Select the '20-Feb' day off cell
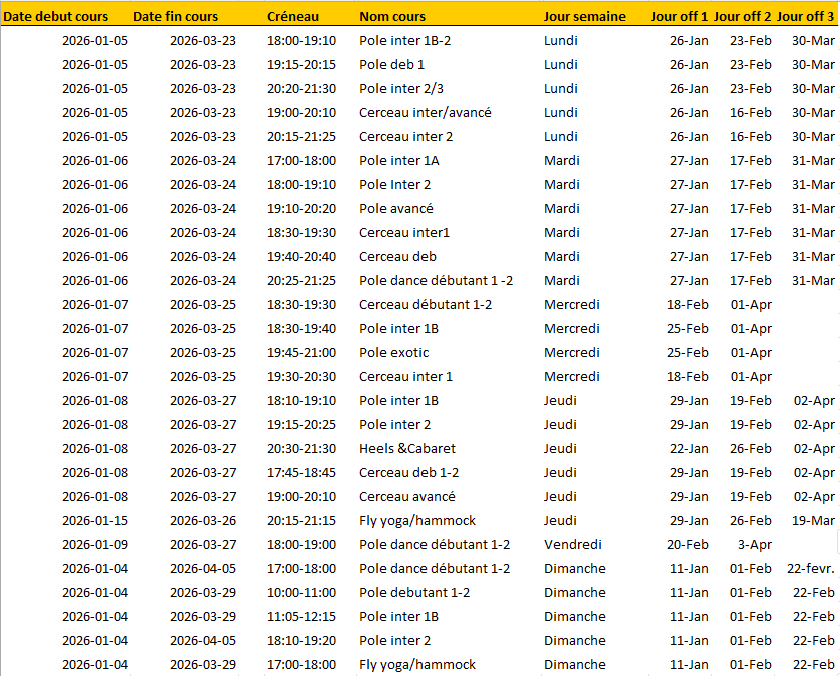 (688, 544)
